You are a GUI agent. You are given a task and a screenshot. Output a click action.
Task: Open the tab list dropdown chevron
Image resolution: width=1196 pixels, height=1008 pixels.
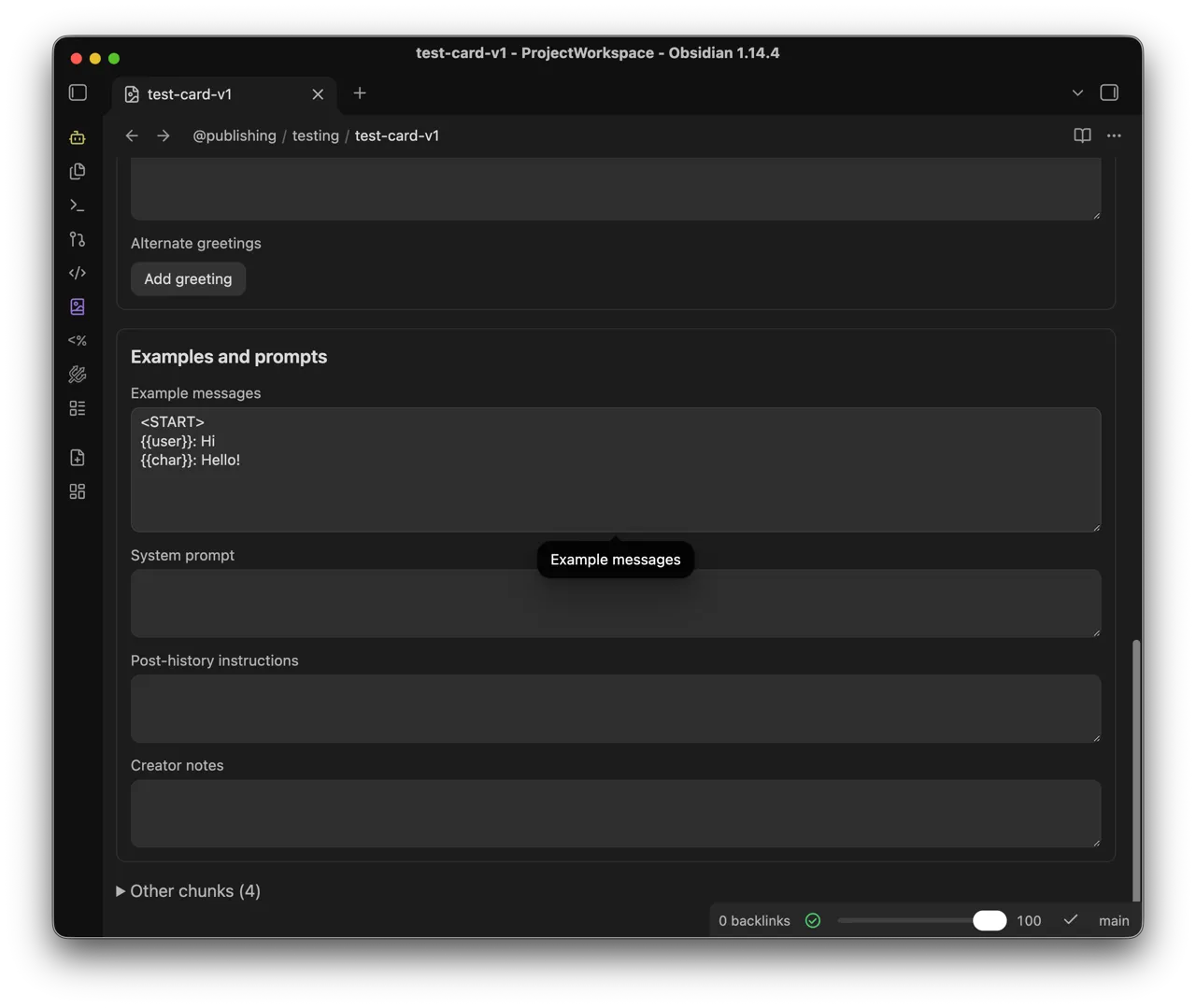[x=1077, y=92]
